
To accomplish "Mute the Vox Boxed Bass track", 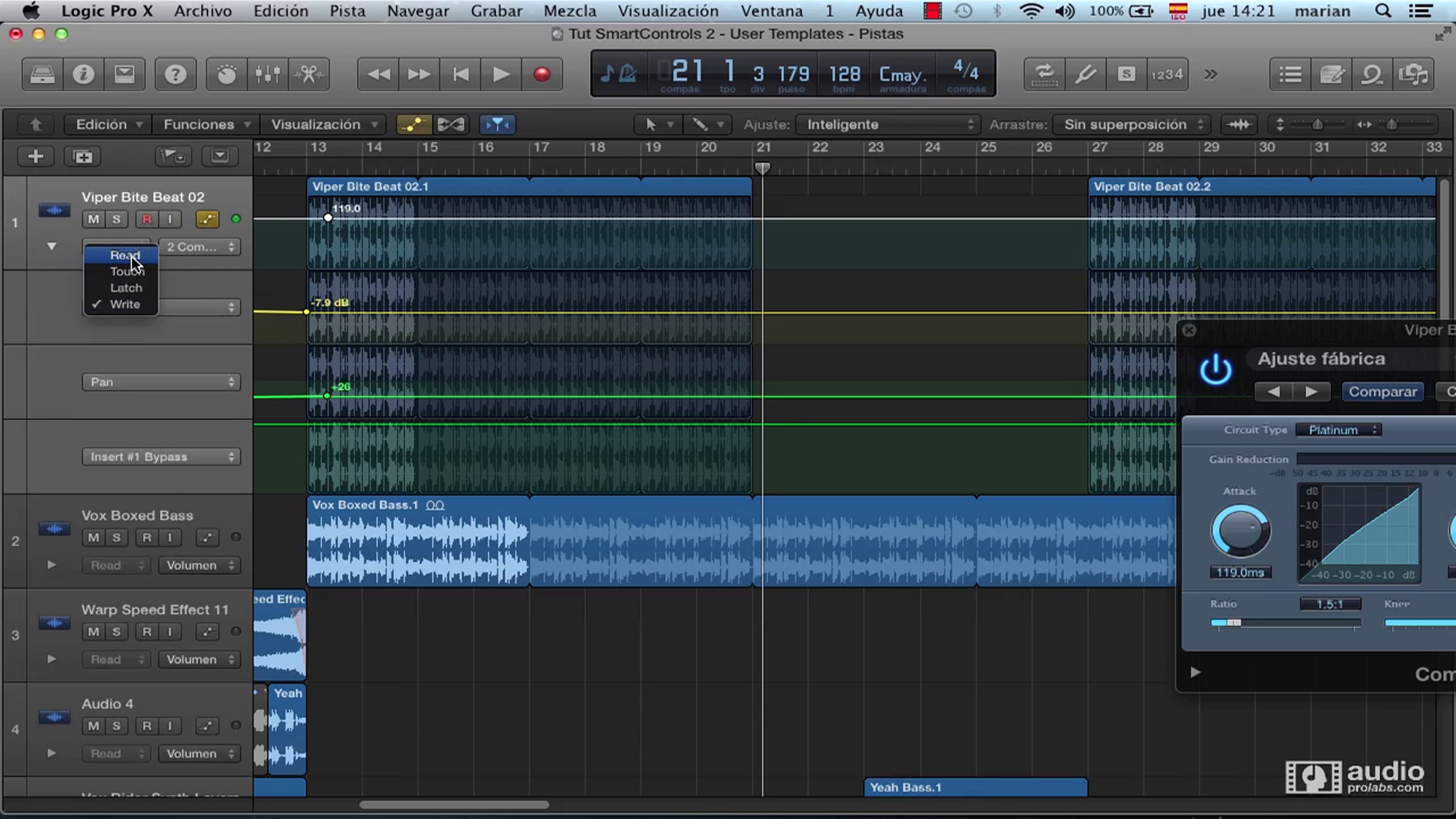I will click(x=93, y=538).
